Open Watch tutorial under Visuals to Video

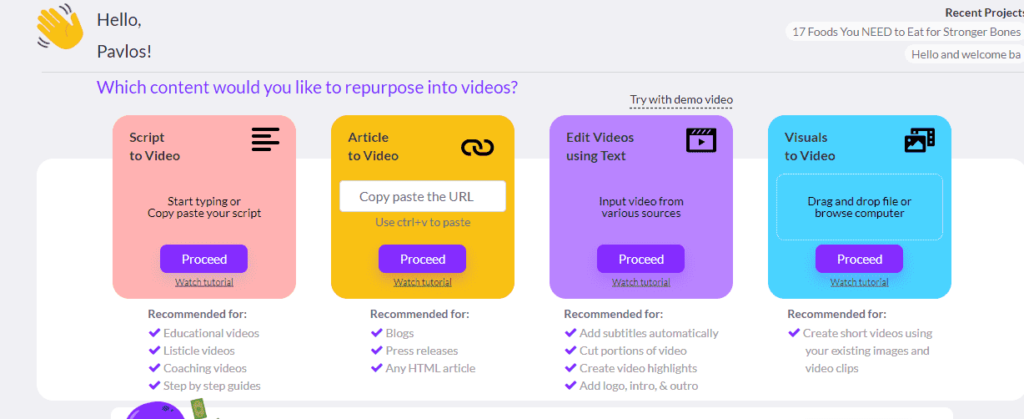(859, 282)
